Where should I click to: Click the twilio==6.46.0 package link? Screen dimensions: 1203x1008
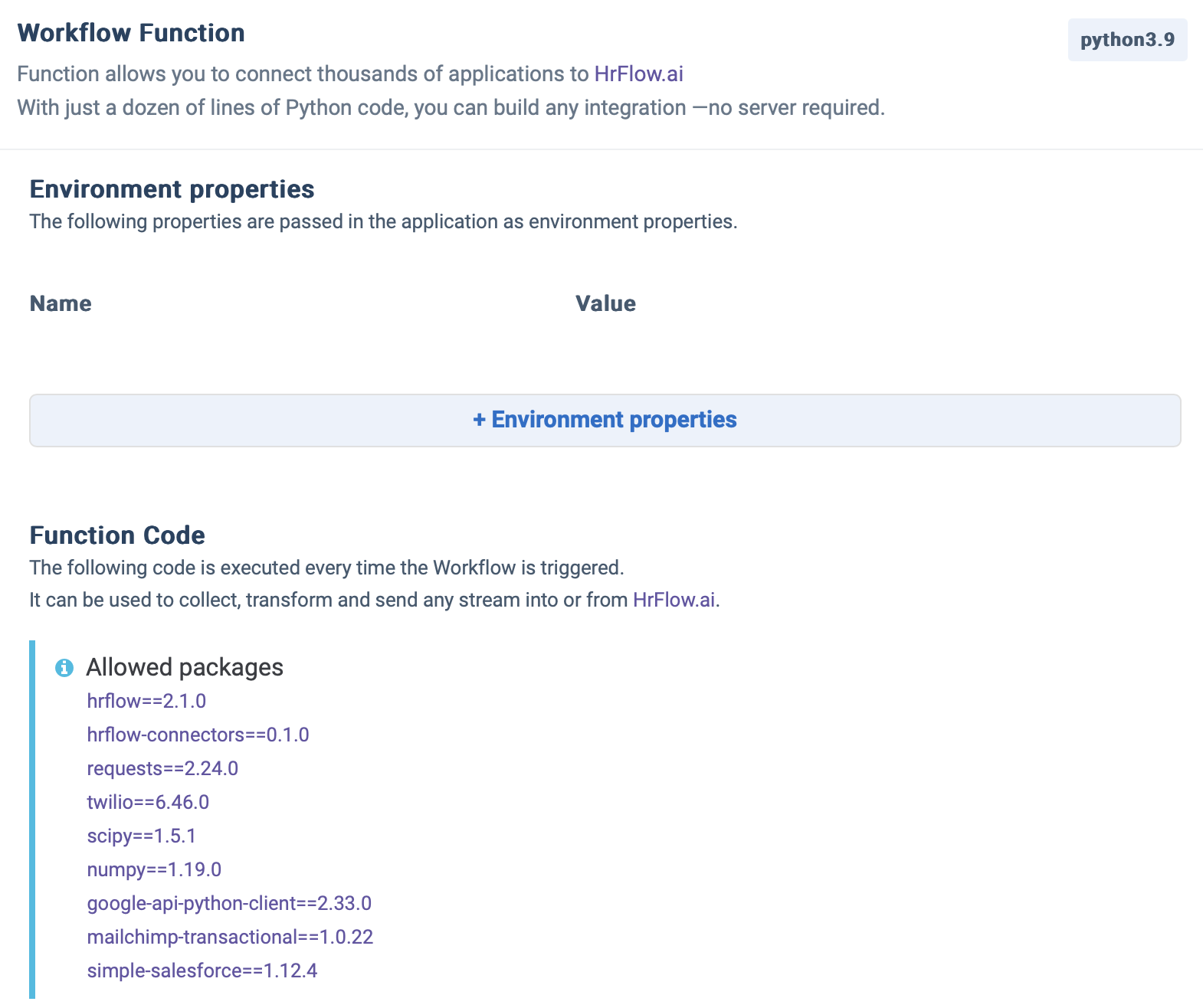pyautogui.click(x=148, y=802)
